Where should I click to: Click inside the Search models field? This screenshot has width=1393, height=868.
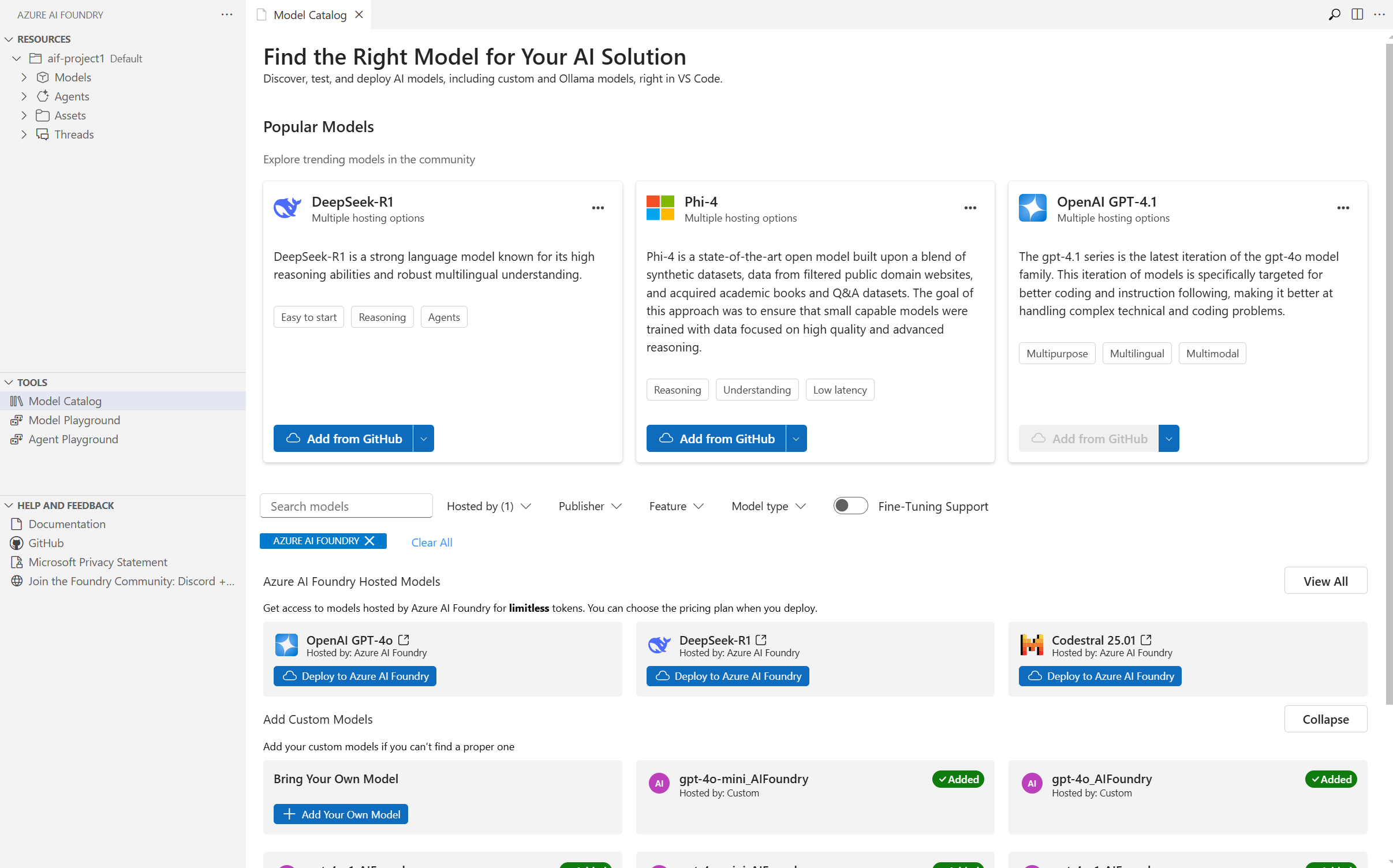(346, 506)
